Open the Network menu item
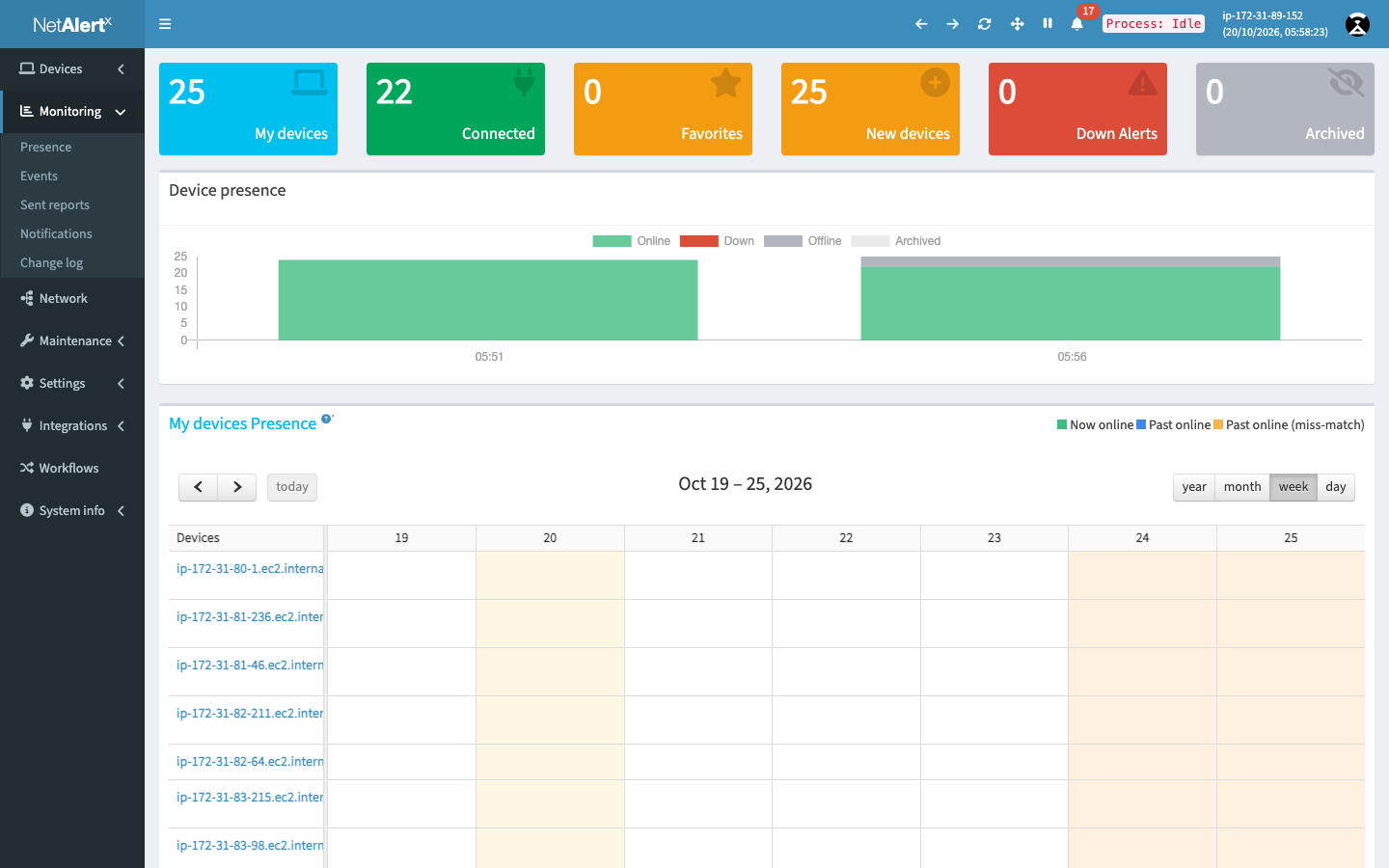1389x868 pixels. tap(72, 299)
